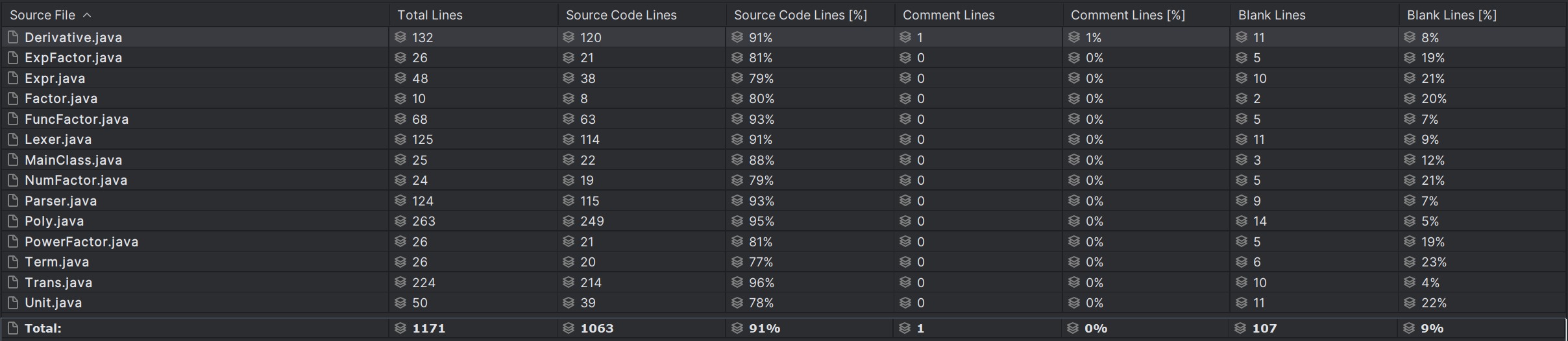
Task: Click the Unit.java file name
Action: pos(53,303)
